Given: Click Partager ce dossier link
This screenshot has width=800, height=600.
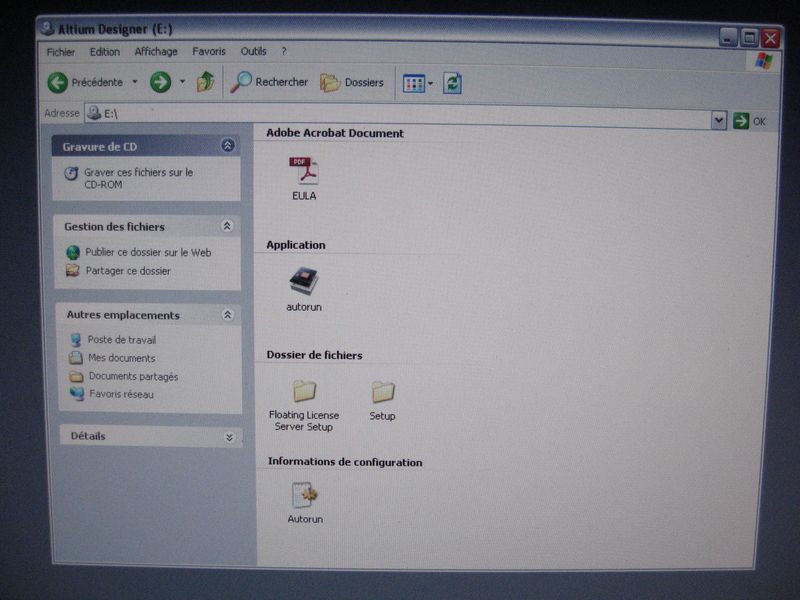Looking at the screenshot, I should coord(128,271).
